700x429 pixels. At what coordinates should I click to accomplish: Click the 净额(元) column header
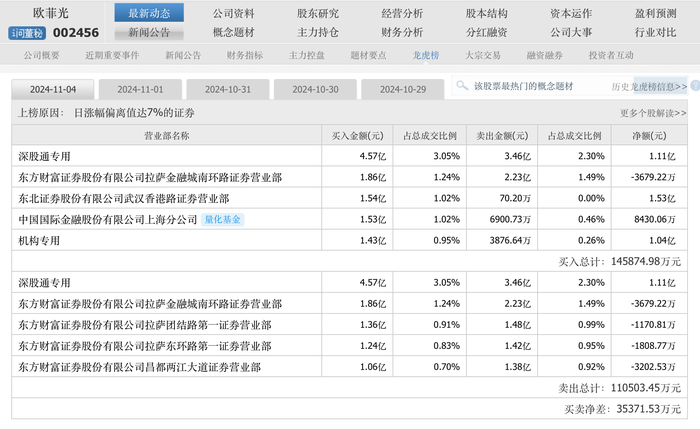click(x=649, y=136)
